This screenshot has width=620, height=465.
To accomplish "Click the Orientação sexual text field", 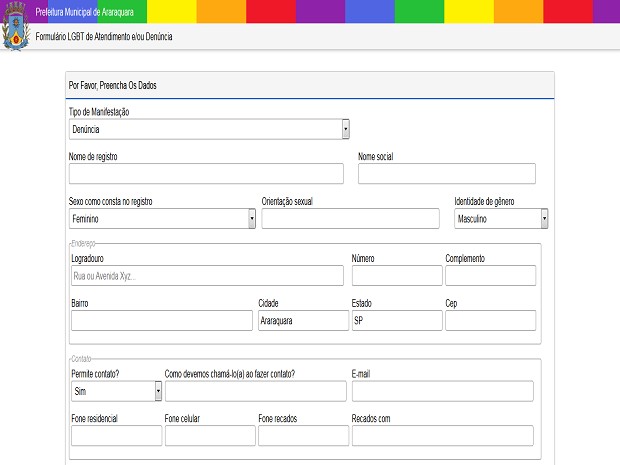I will click(350, 218).
